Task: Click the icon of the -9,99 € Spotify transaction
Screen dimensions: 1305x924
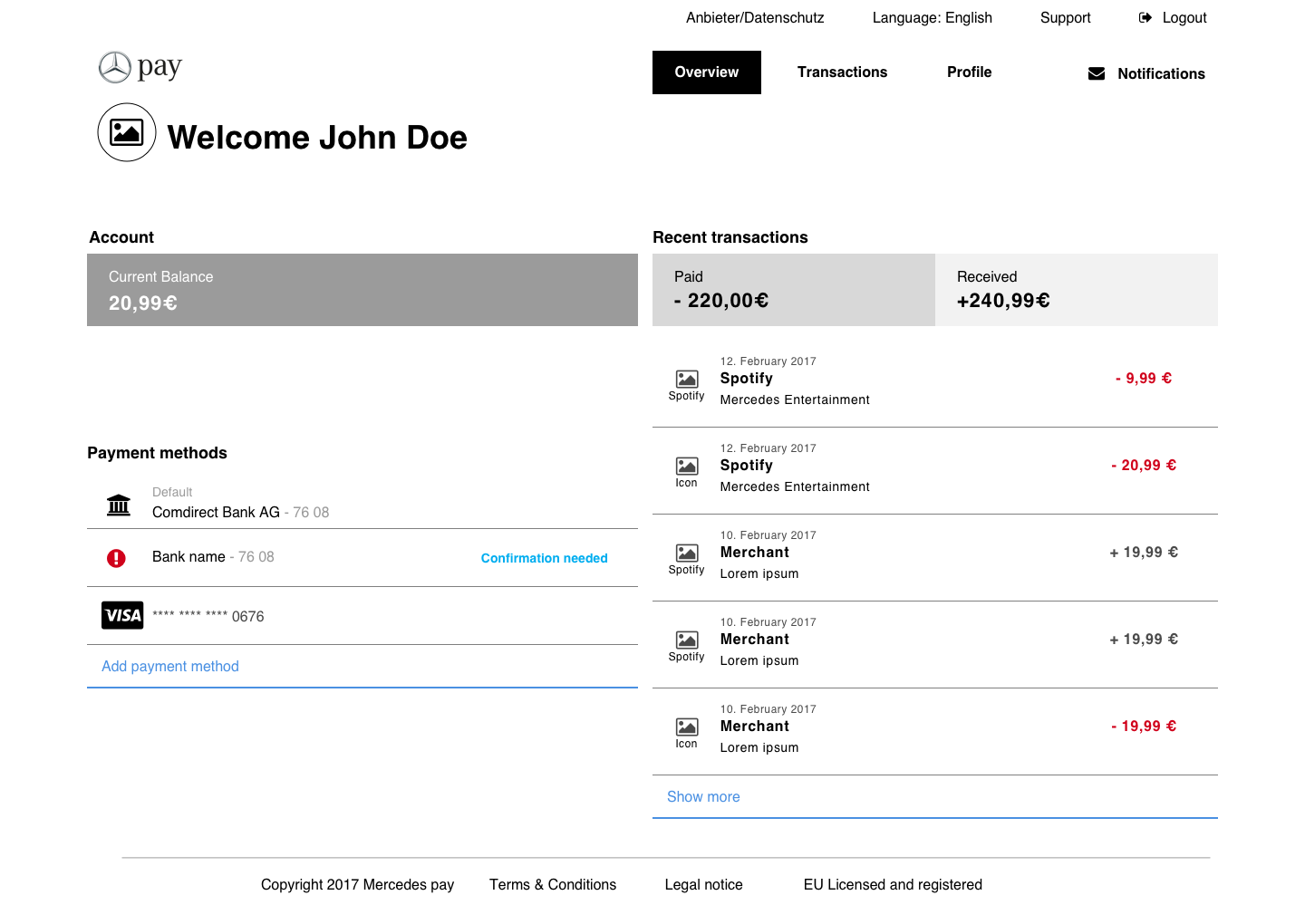Action: (x=687, y=379)
